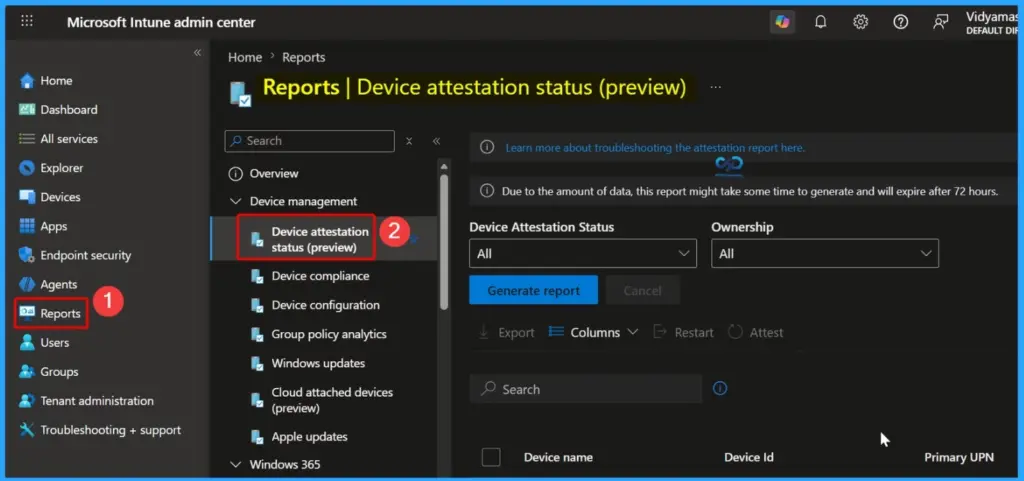Click the Users icon in navigation
The width and height of the screenshot is (1024, 481).
pos(27,343)
